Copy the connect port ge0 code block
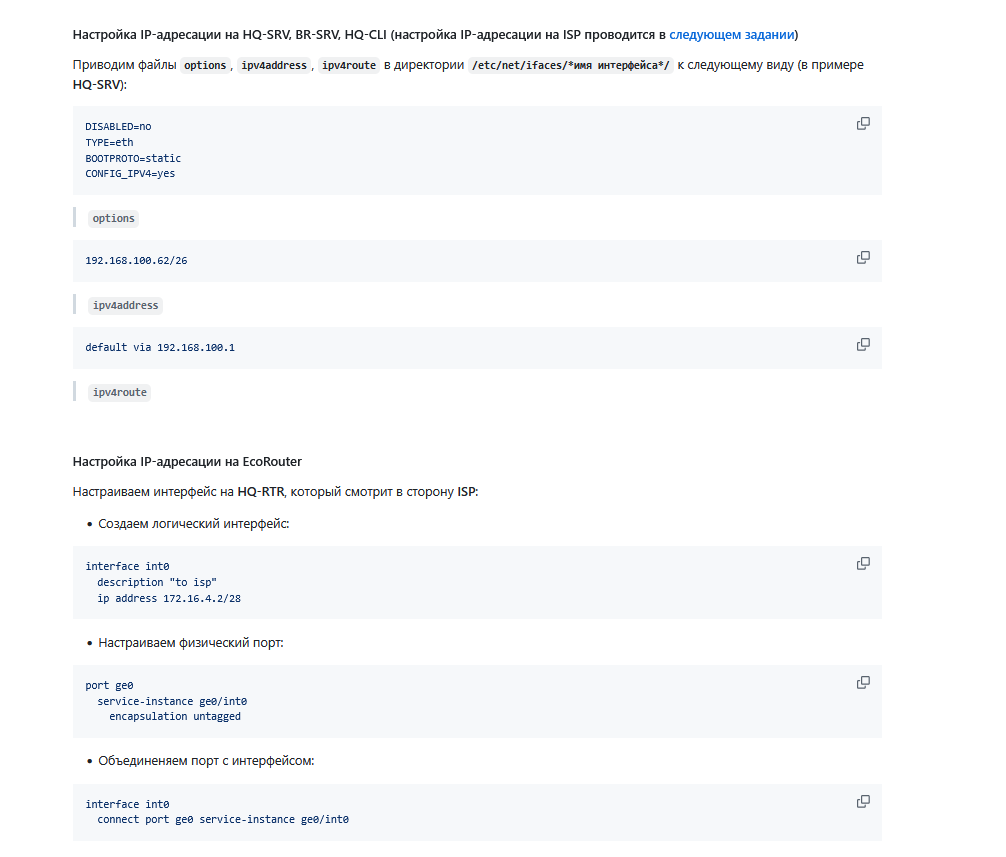Screen dimensions: 1006x857 coord(863,801)
